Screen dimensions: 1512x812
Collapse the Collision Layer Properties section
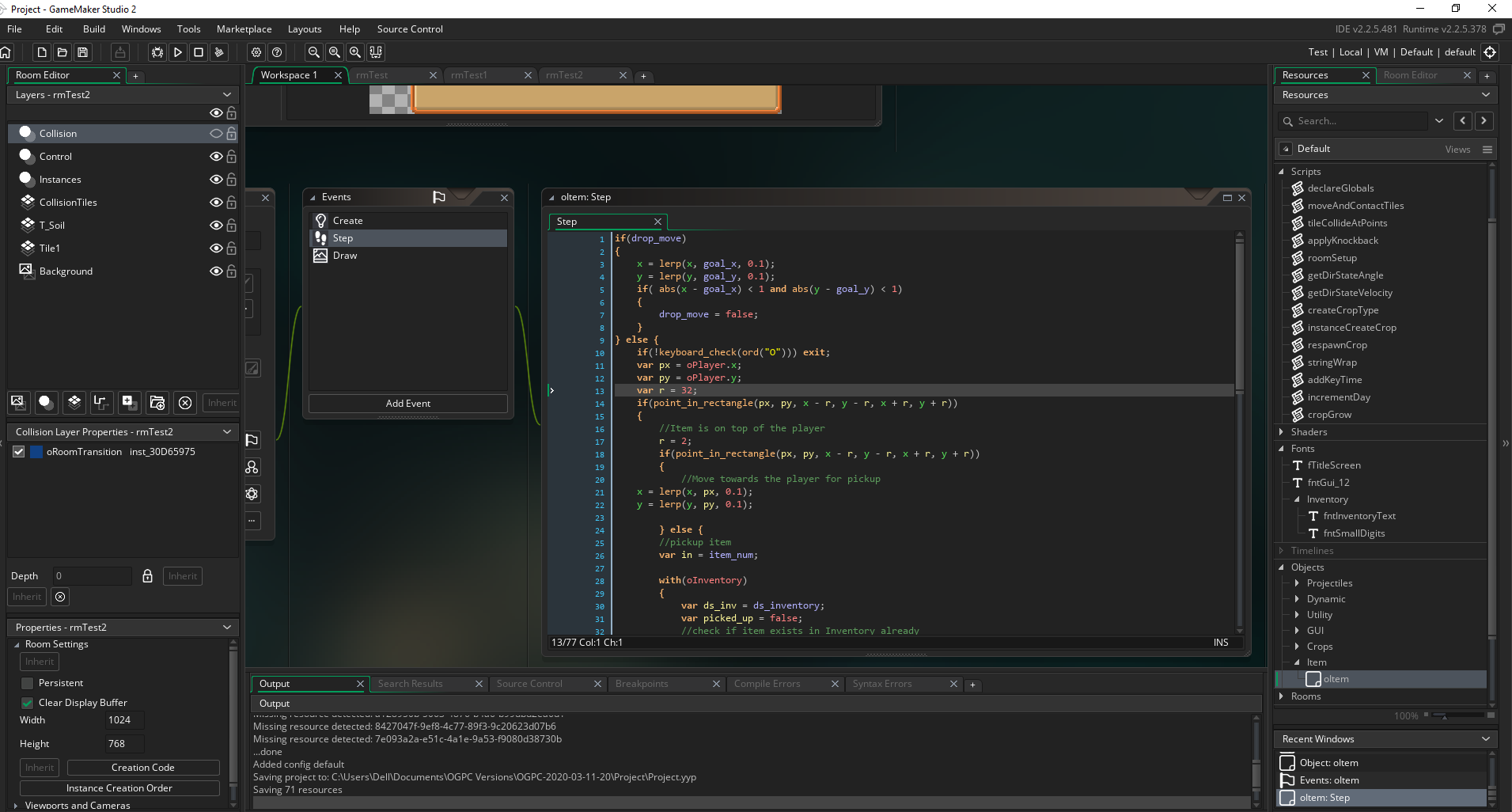228,431
